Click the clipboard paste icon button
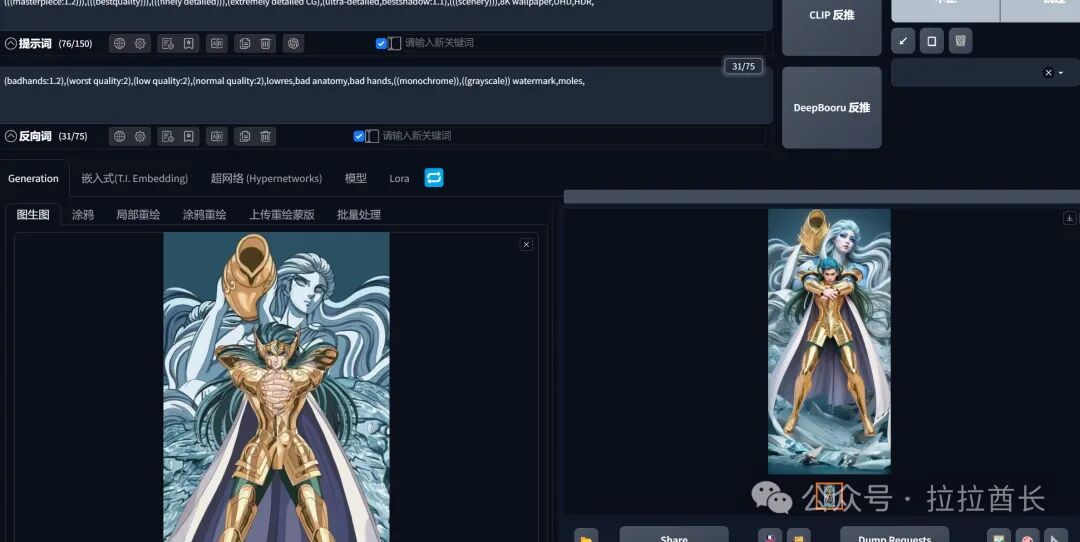The image size is (1080, 542). (x=931, y=41)
